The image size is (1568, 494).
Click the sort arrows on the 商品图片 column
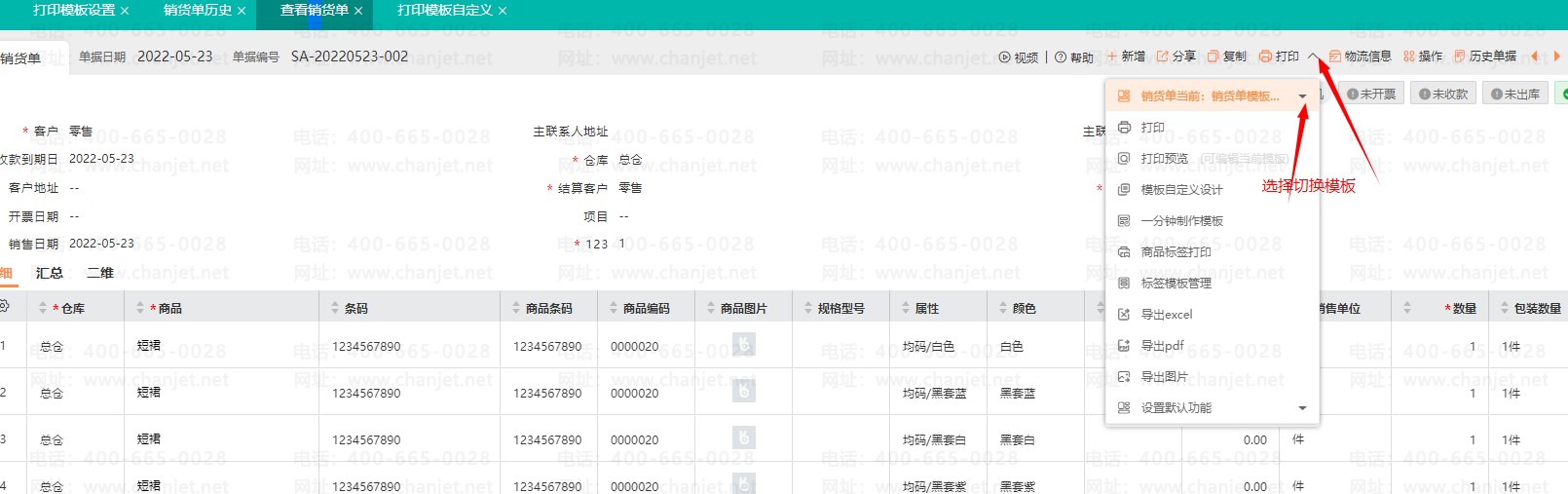click(x=711, y=308)
